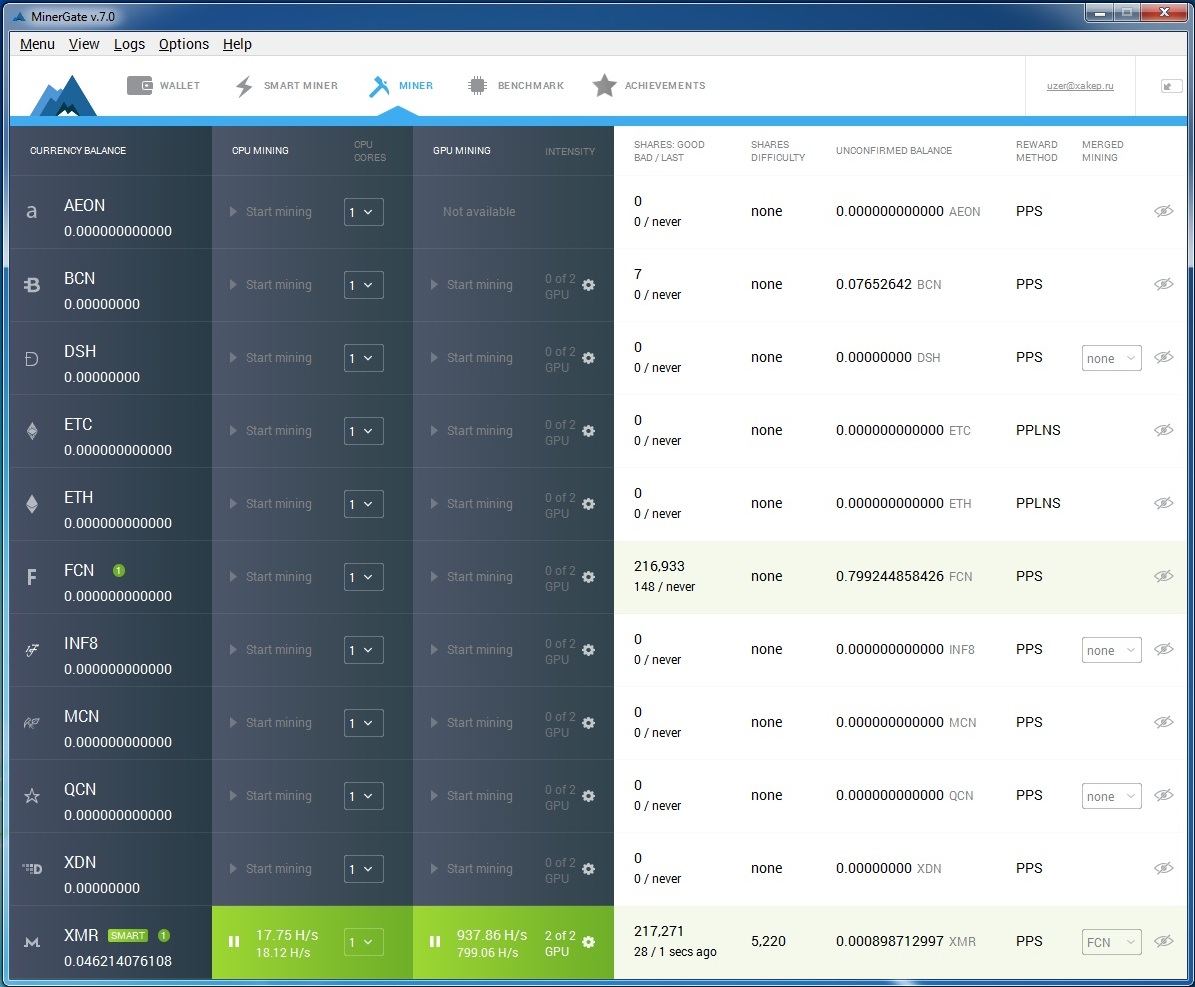
Task: Open the Logs menu
Action: point(129,44)
